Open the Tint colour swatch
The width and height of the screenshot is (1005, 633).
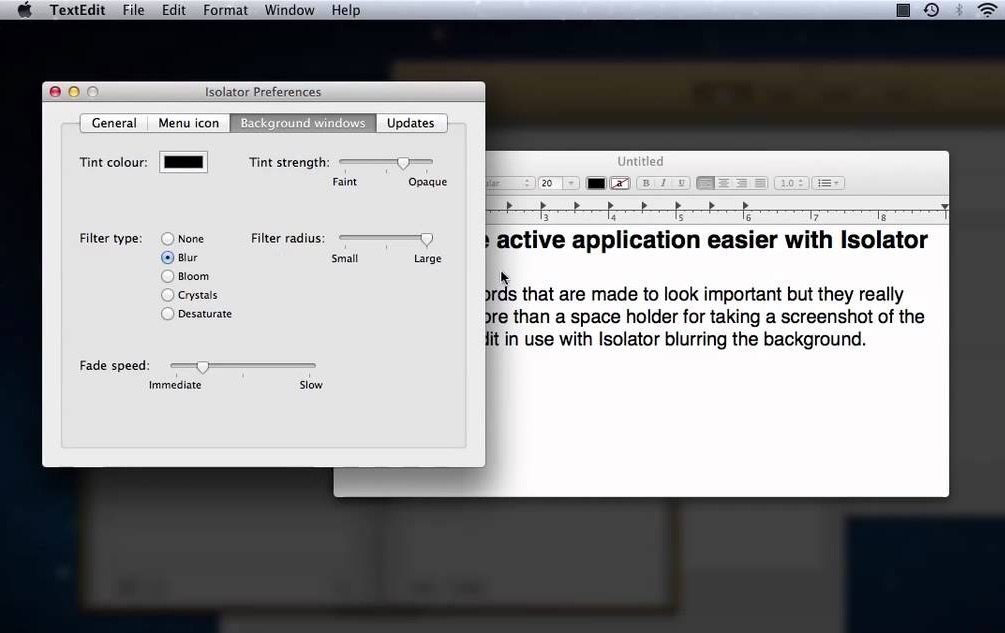[x=183, y=162]
